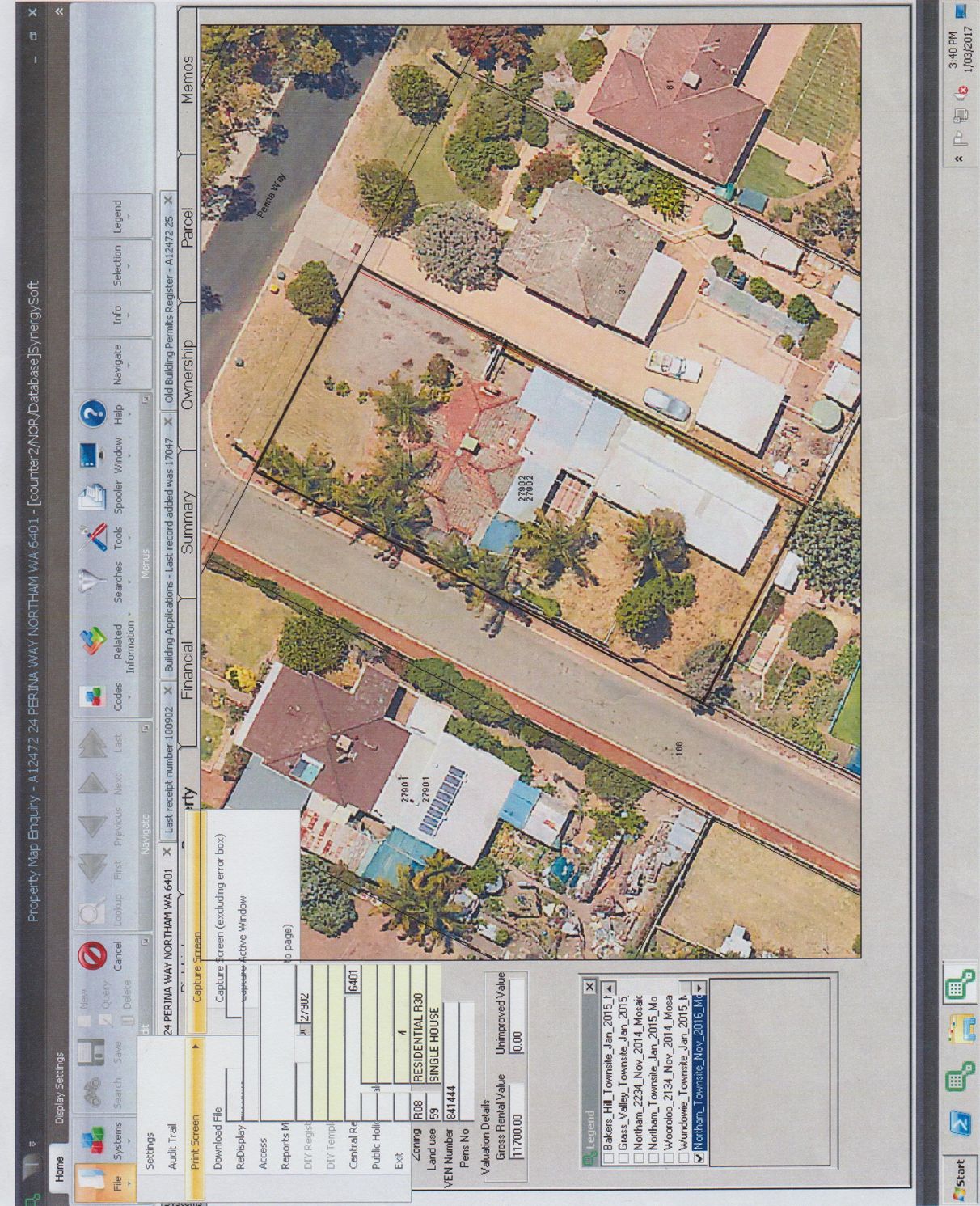The image size is (980, 1206).
Task: Click the red Cancel icon
Action: [93, 956]
